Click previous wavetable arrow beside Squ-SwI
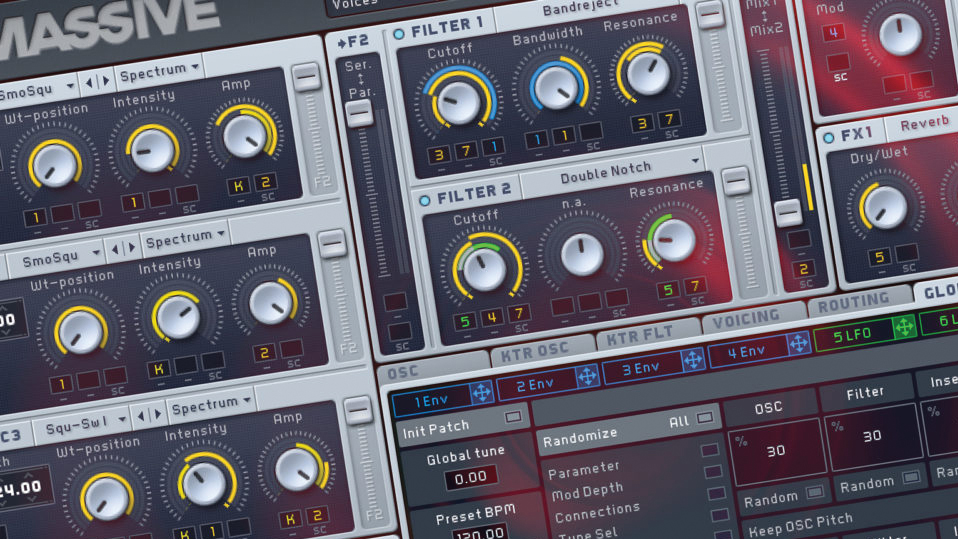Viewport: 958px width, 539px height. click(x=141, y=417)
